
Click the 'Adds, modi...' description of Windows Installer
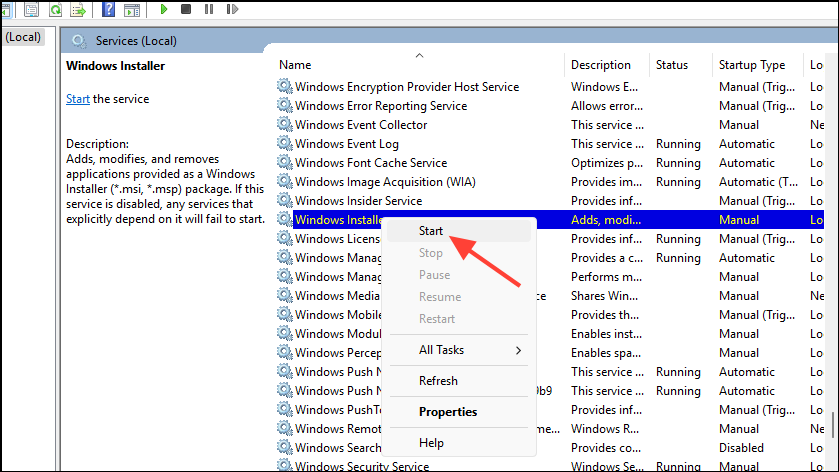tap(606, 220)
